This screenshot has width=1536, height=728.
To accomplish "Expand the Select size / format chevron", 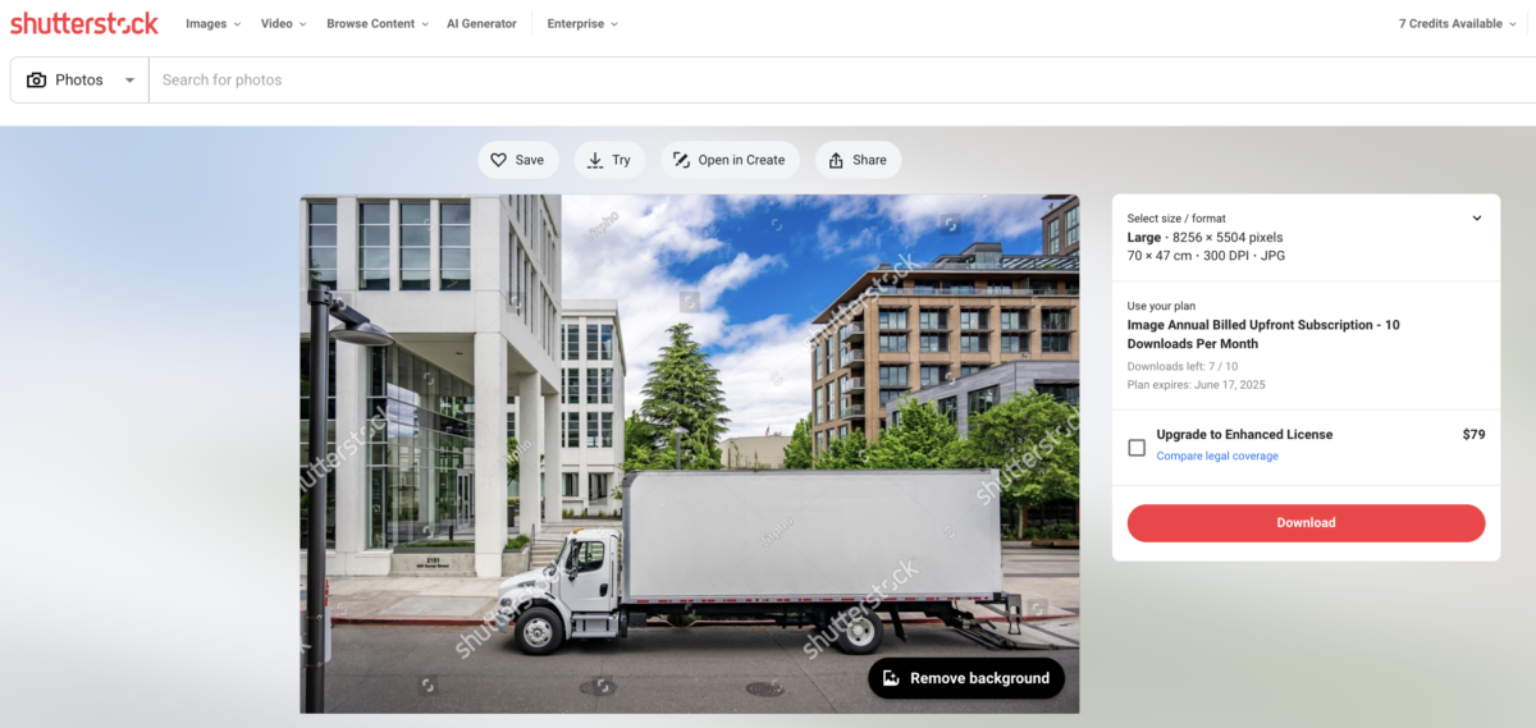I will pos(1476,218).
